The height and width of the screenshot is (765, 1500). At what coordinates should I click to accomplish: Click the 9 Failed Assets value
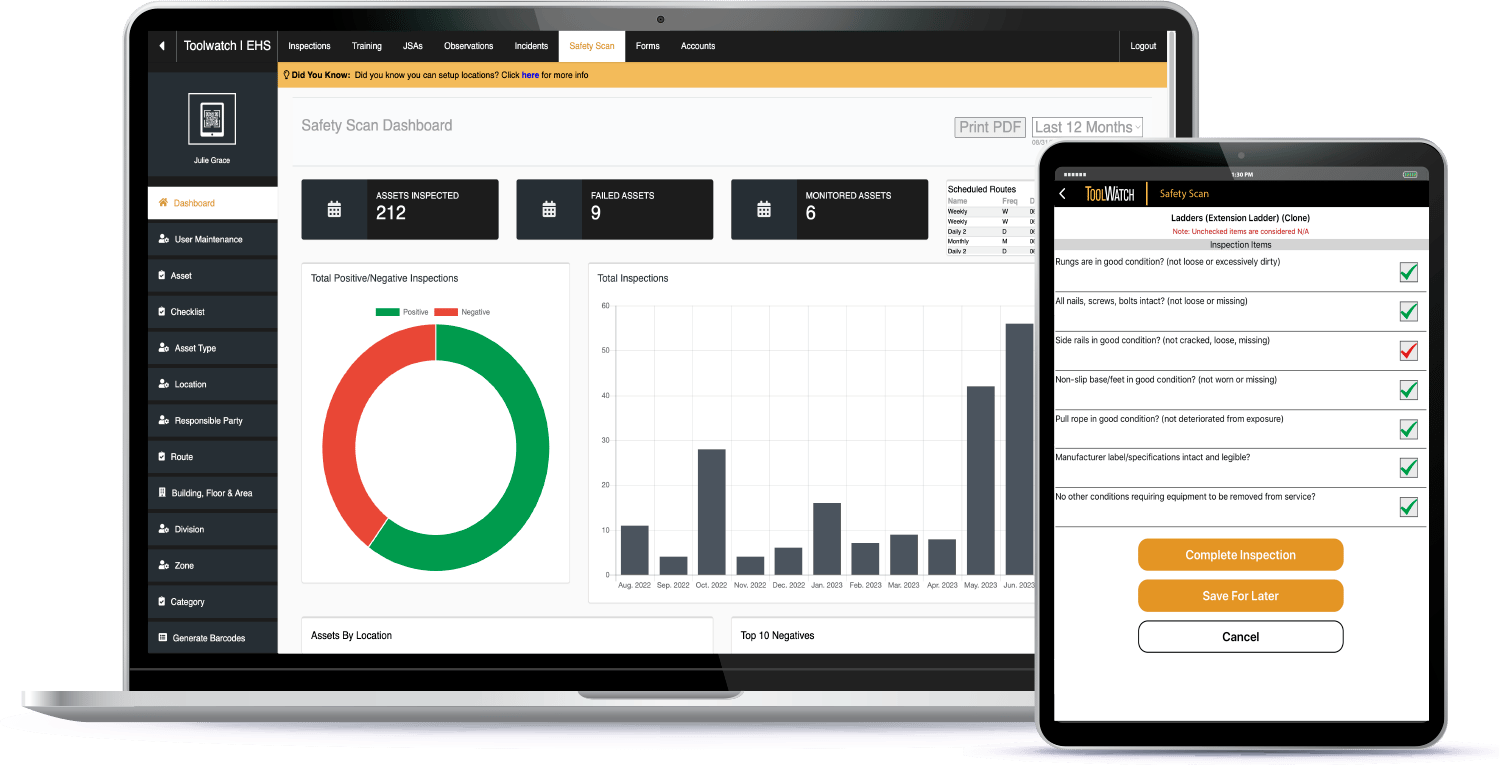coord(596,213)
